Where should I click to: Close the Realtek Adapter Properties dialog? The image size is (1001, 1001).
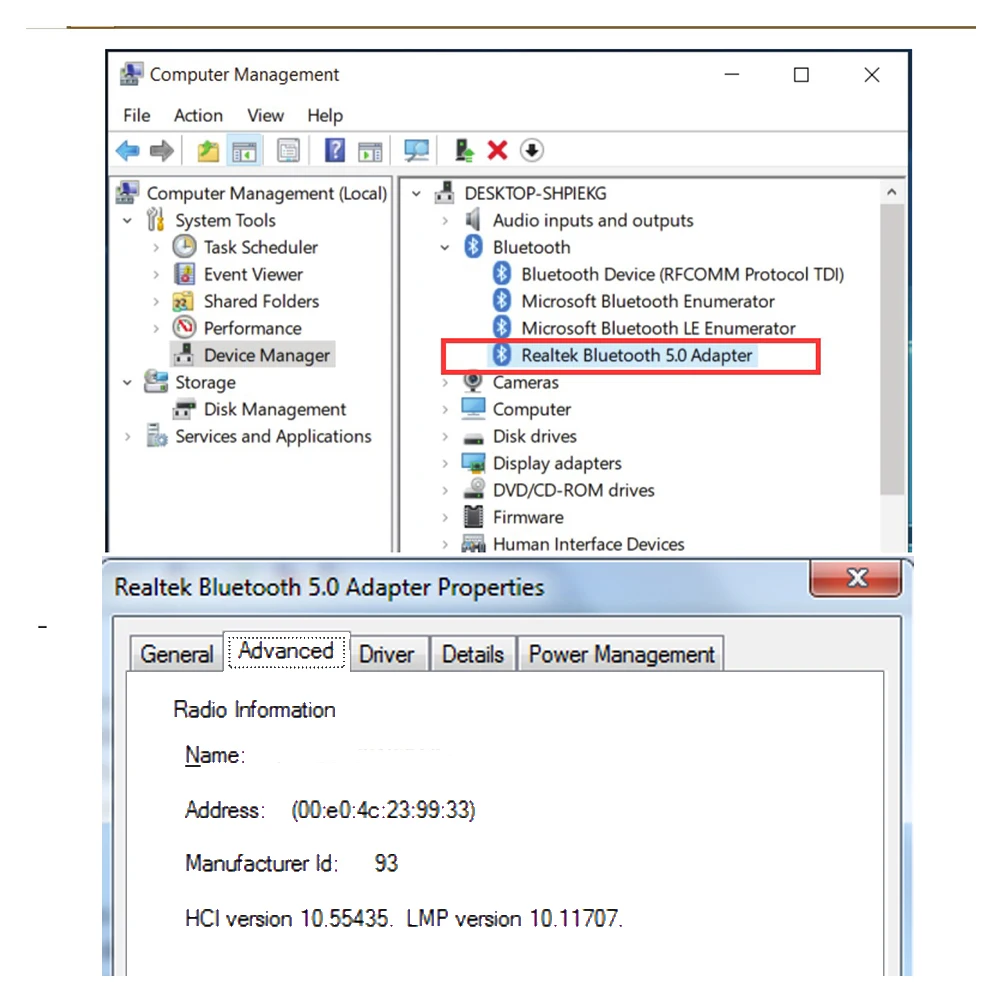point(855,578)
